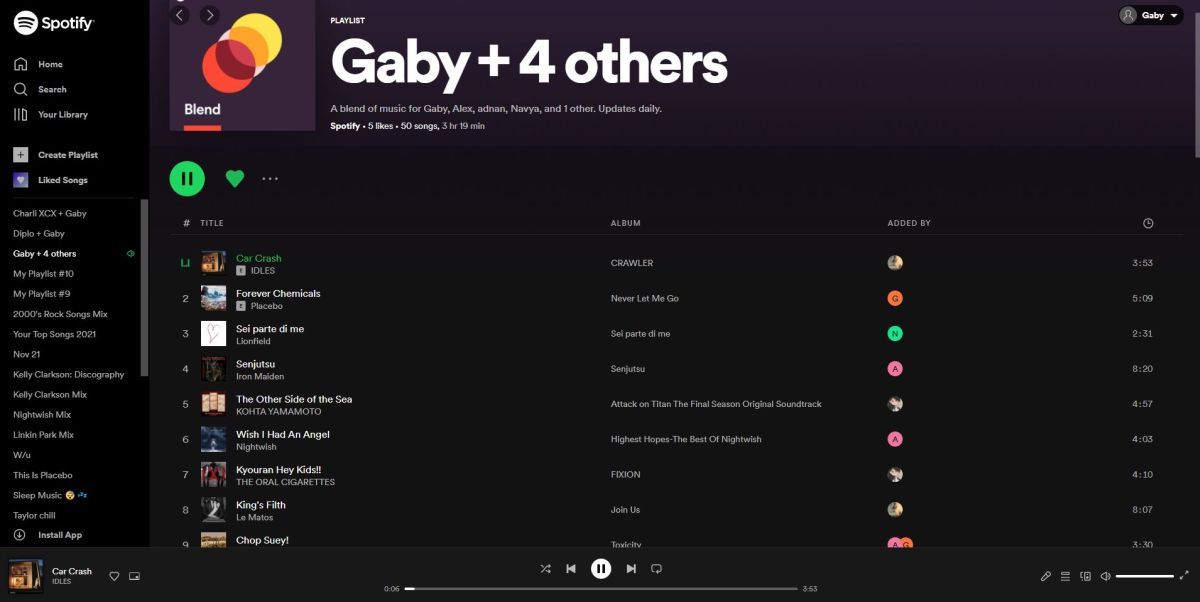Mute audio with the speaker icon

1105,576
